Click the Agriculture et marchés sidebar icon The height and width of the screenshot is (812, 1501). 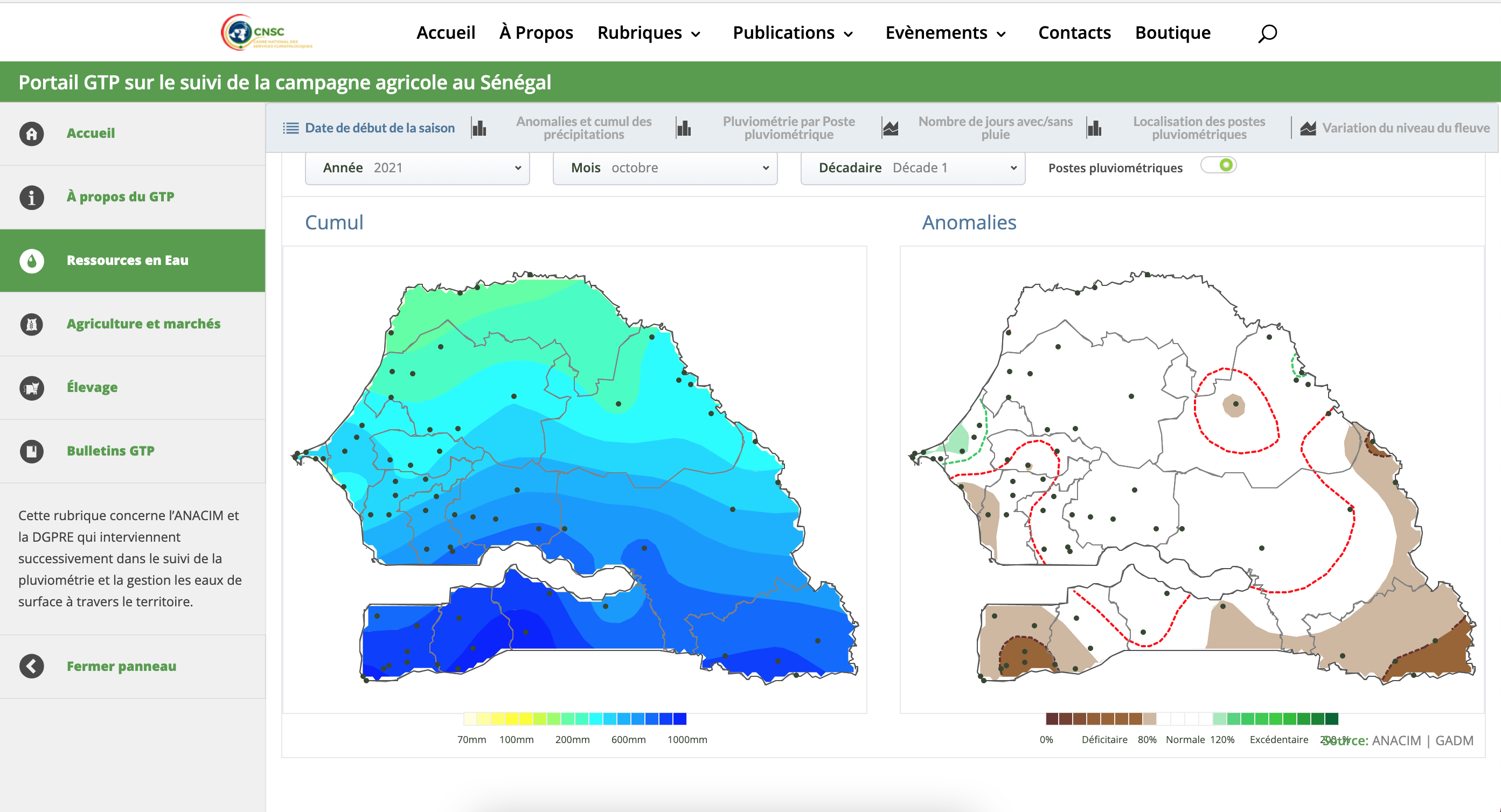[x=31, y=325]
